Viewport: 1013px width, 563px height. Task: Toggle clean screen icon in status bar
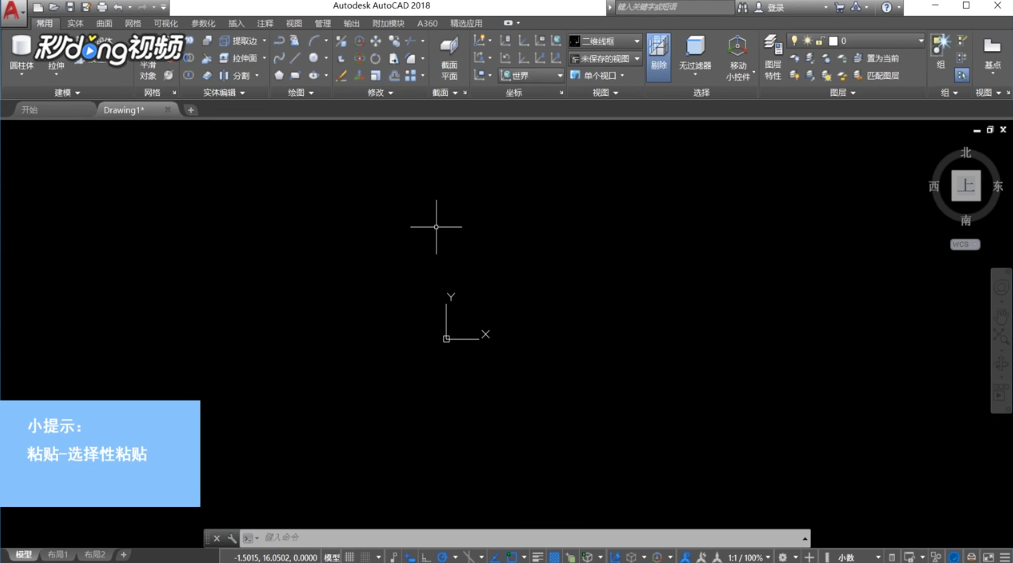click(x=988, y=557)
